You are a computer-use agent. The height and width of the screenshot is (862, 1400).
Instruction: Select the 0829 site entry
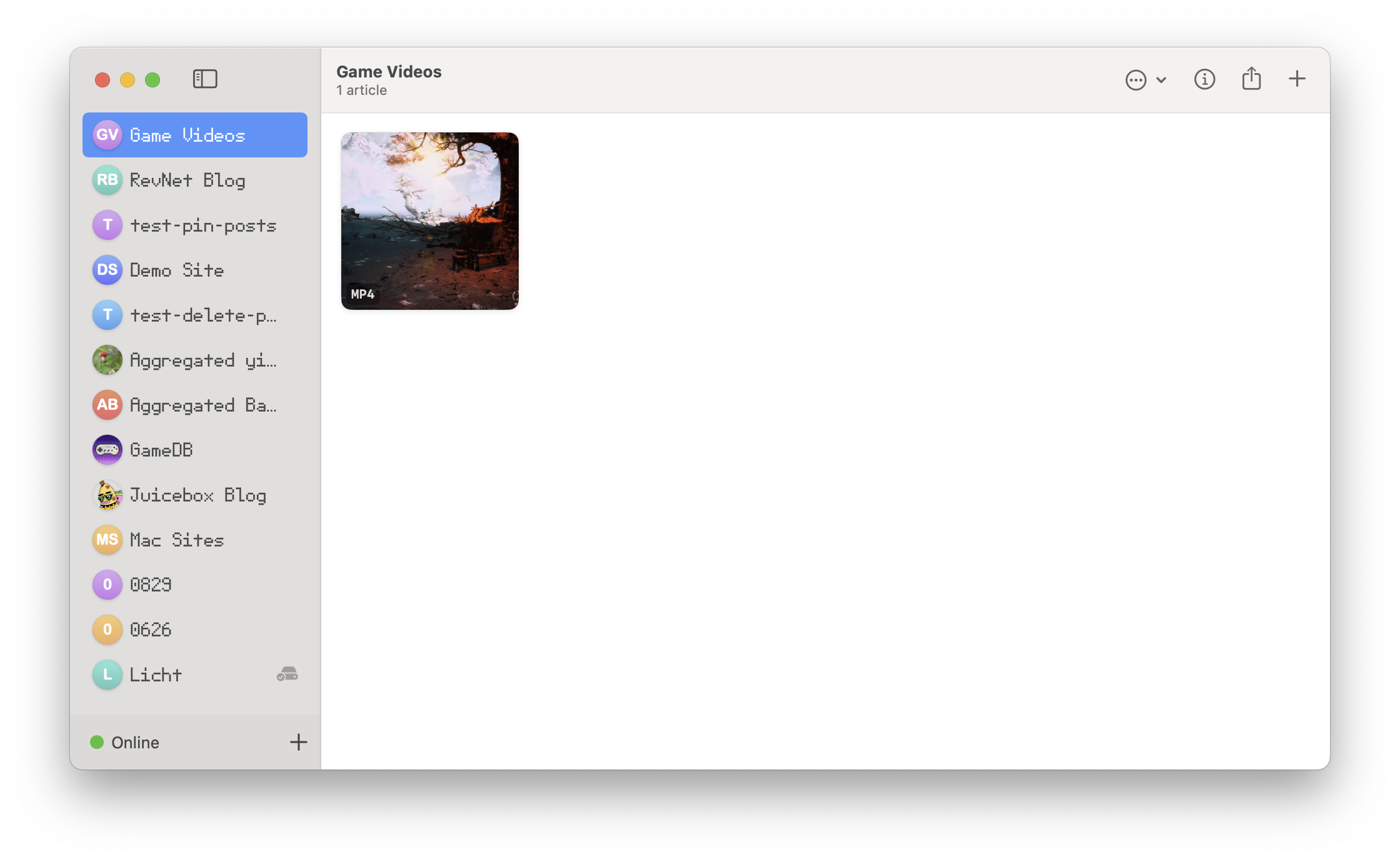tap(151, 585)
